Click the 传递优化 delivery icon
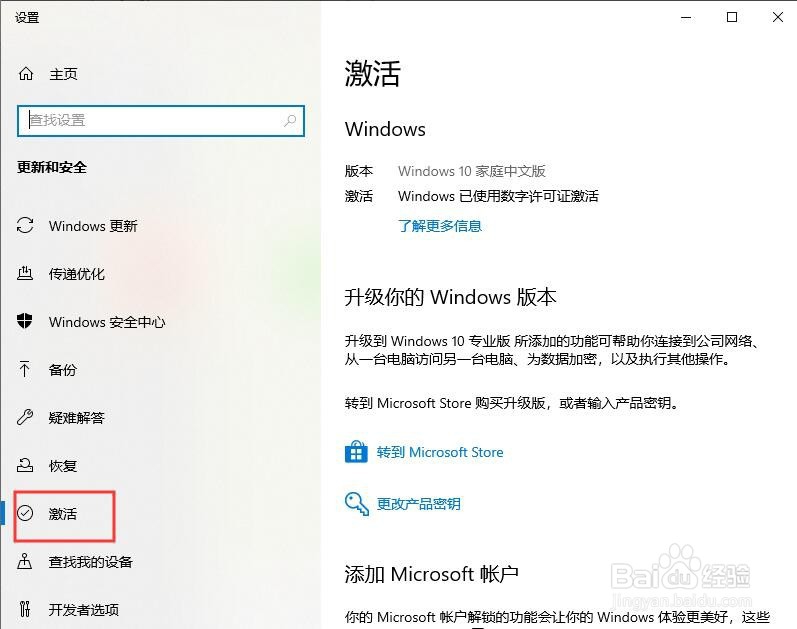The width and height of the screenshot is (797, 629). point(25,274)
